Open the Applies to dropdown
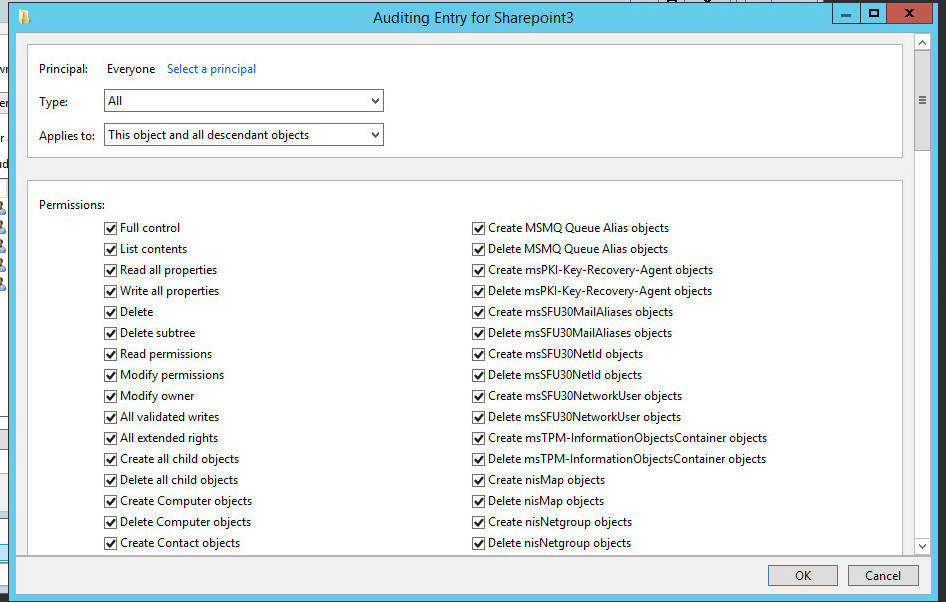The width and height of the screenshot is (946, 602). (x=243, y=135)
